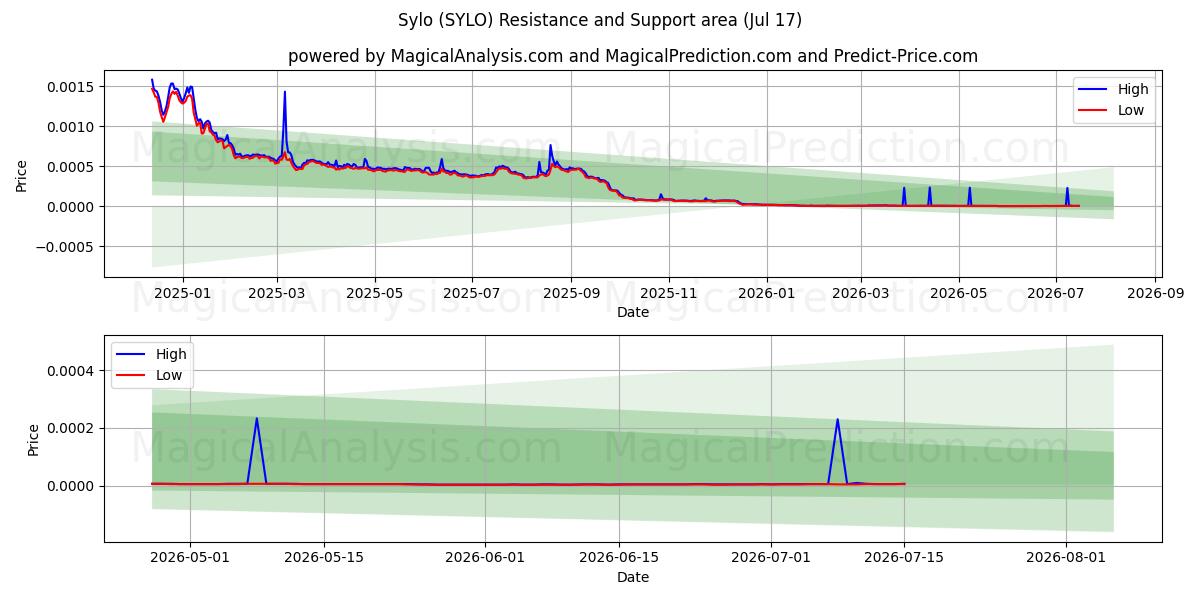This screenshot has height=600, width=1200.
Task: Click the '2025-05' date tick label
Action: (375, 294)
